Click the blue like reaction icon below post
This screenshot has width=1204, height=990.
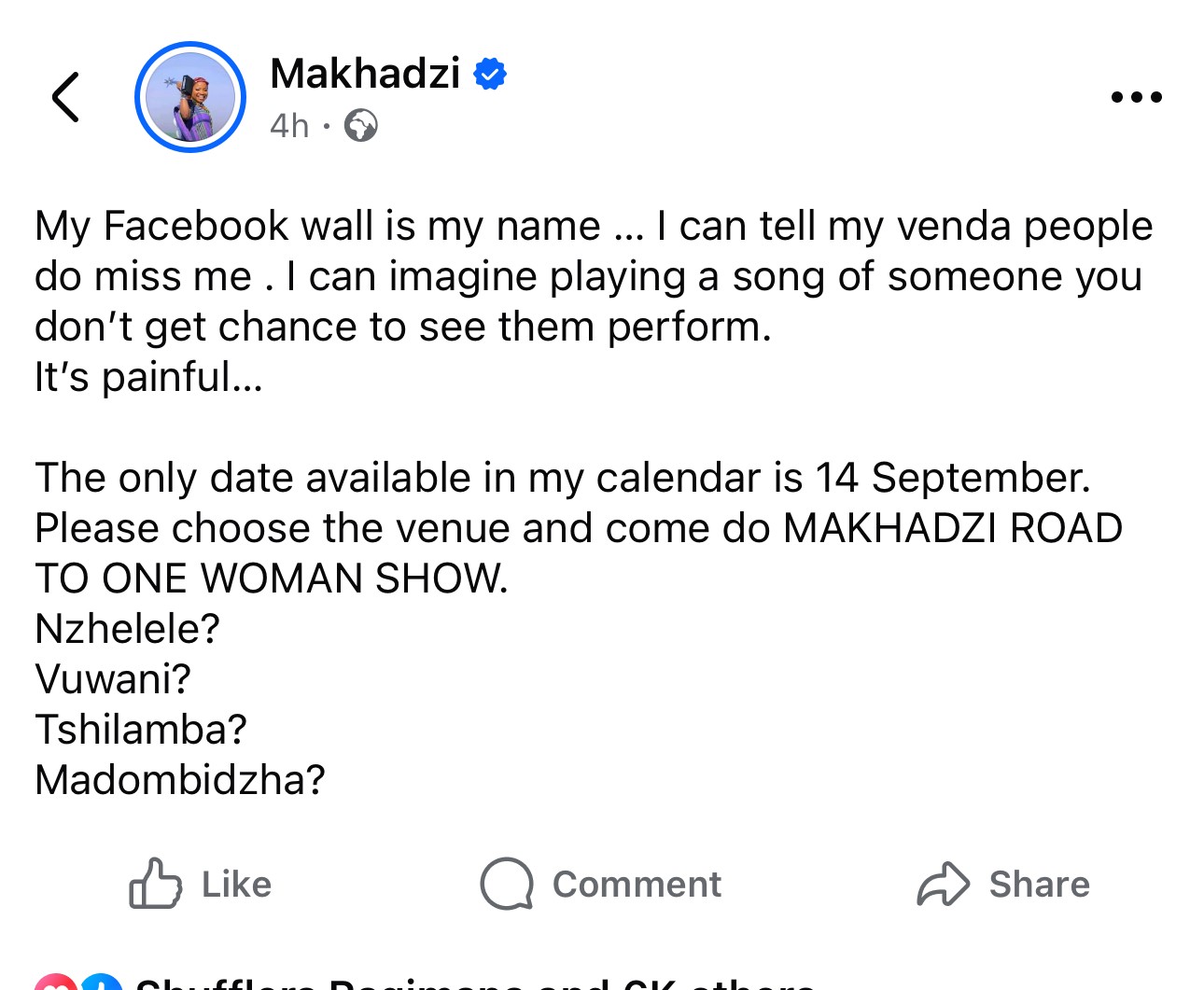(x=101, y=983)
